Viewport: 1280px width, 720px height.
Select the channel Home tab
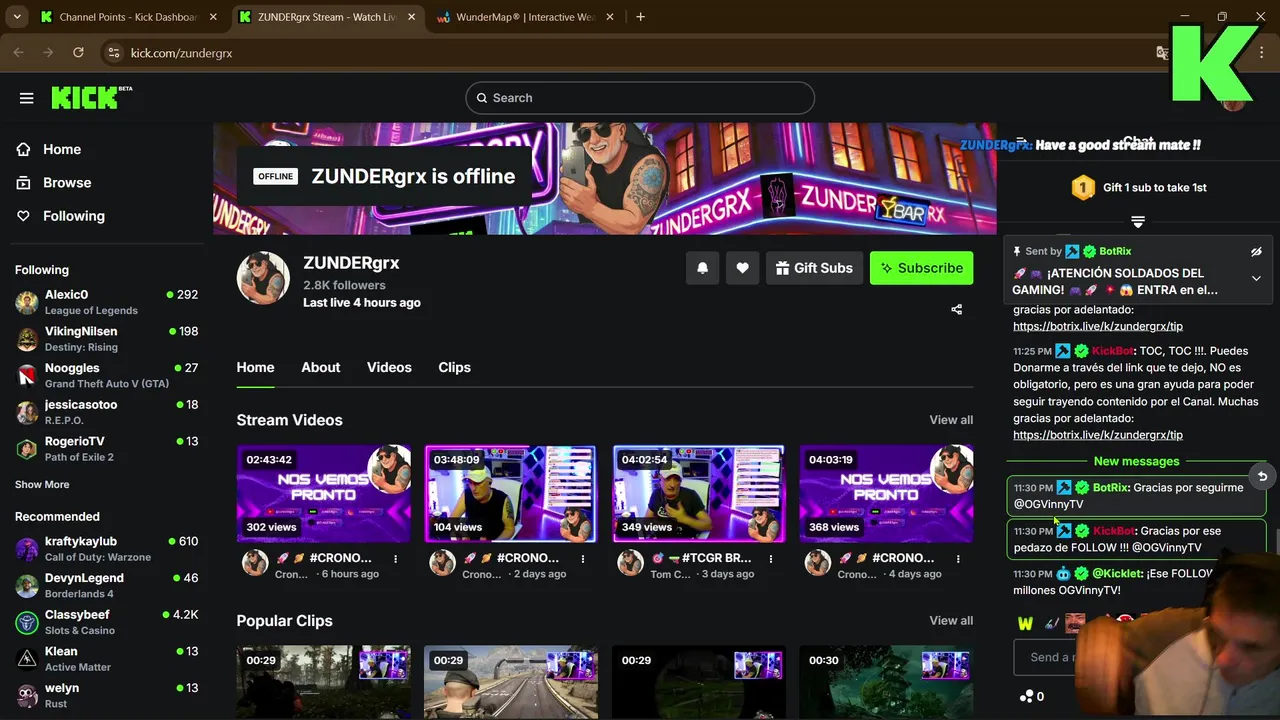tap(255, 367)
